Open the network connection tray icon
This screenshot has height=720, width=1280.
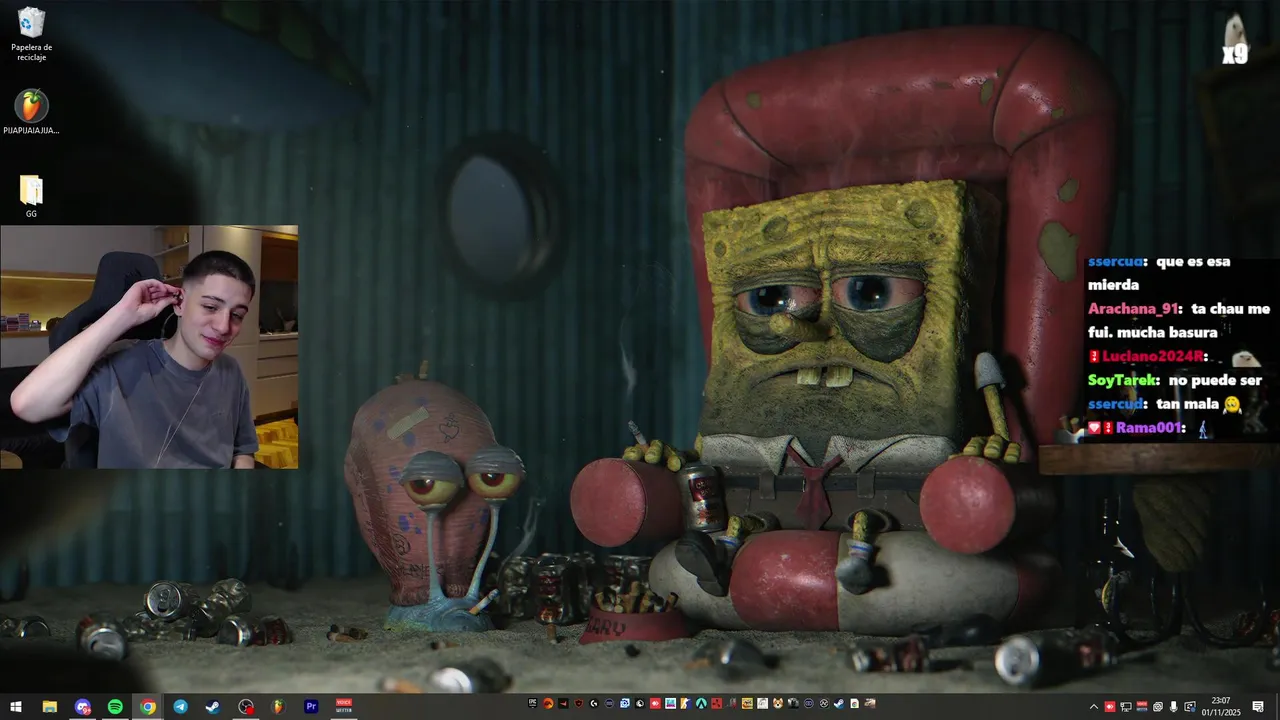[1126, 707]
